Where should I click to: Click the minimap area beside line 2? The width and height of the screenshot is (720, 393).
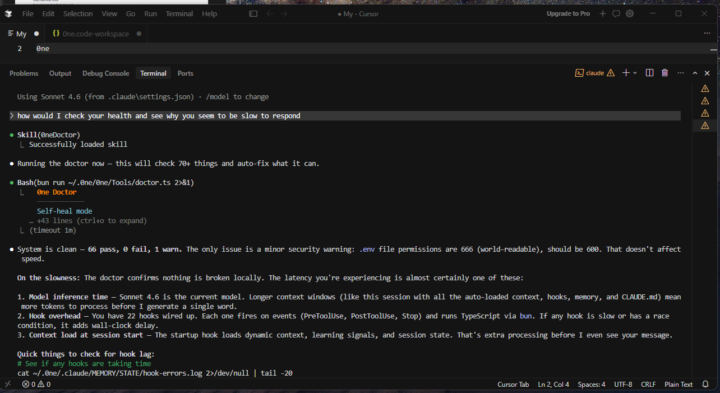coord(713,49)
